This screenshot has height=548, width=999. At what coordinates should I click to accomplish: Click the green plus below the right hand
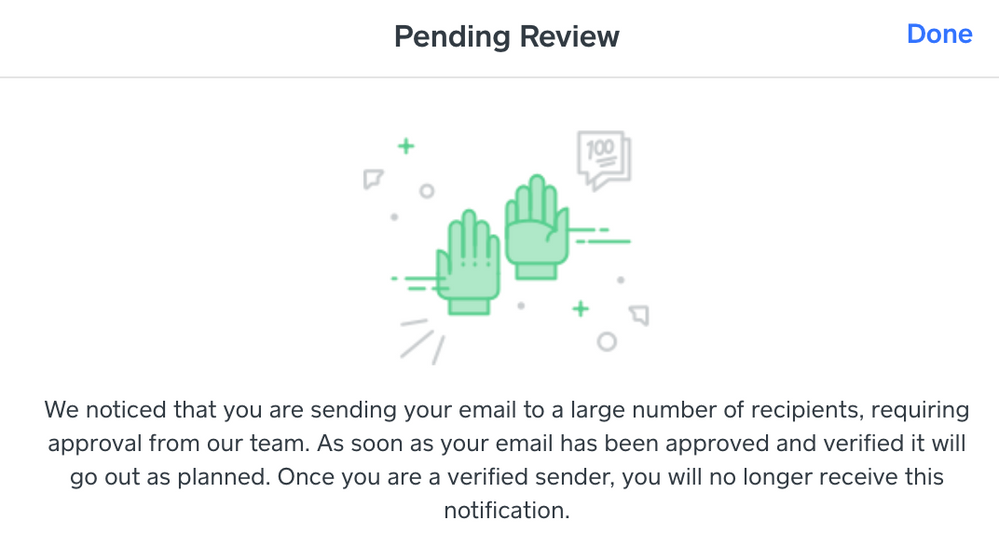pos(580,309)
